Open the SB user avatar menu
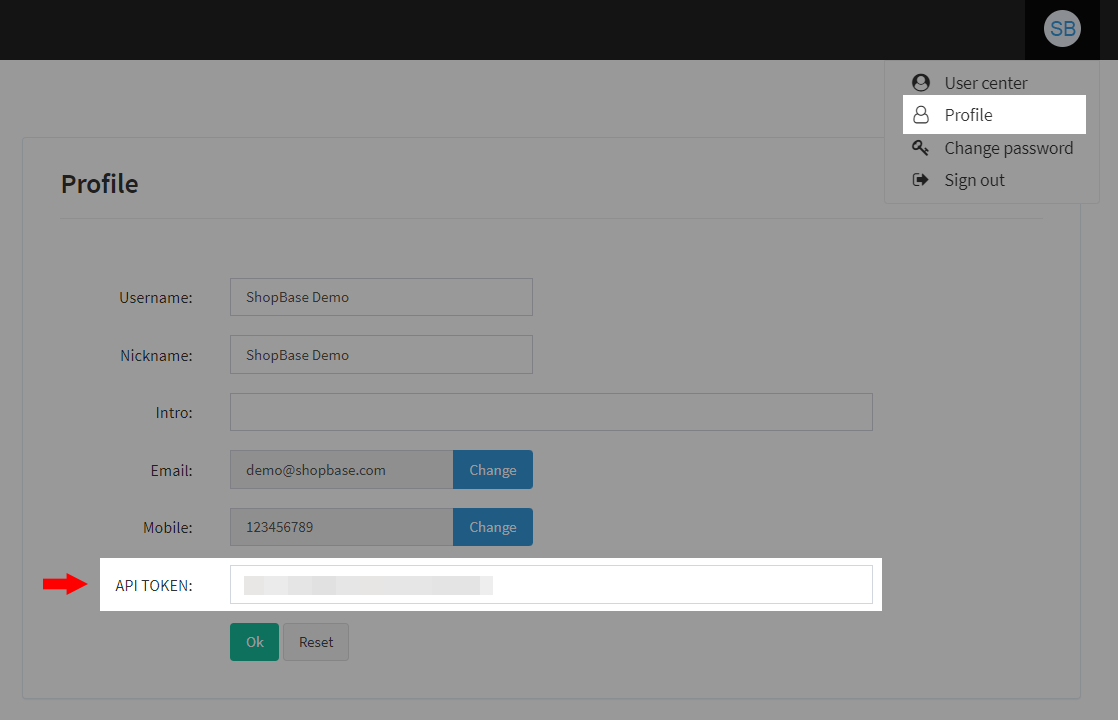Image resolution: width=1118 pixels, height=720 pixels. point(1062,29)
